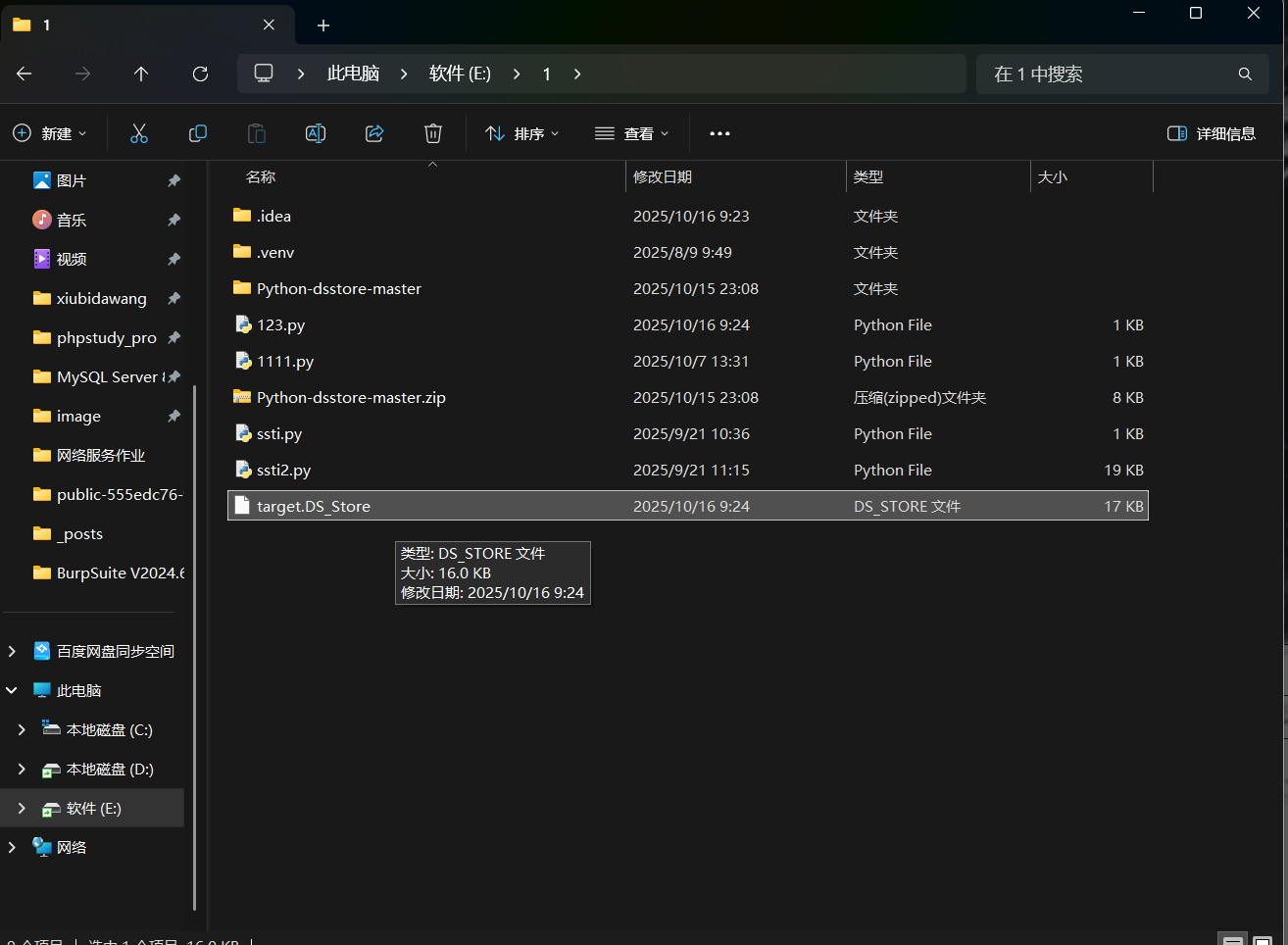
Task: Unpin the 图片 folder pin icon
Action: (x=173, y=180)
